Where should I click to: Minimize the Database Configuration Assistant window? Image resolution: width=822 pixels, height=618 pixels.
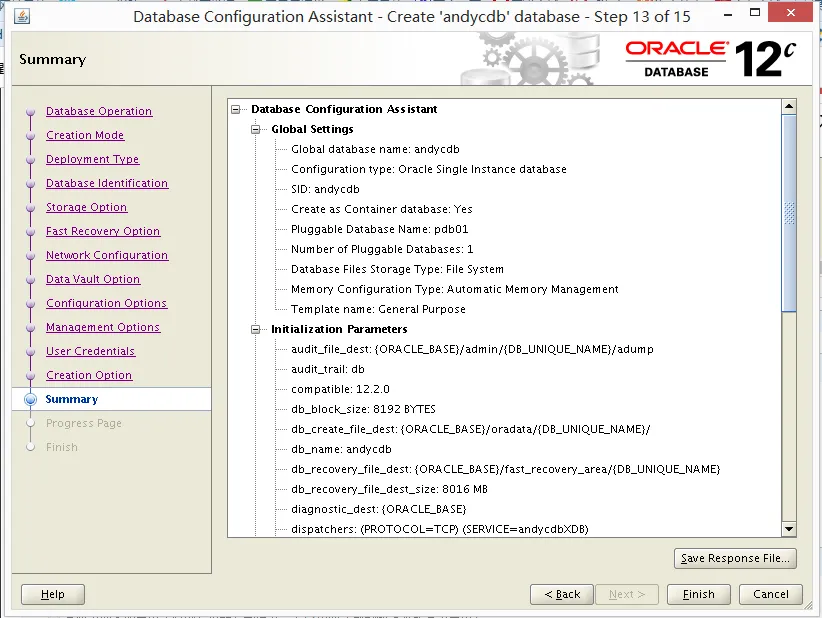[728, 14]
